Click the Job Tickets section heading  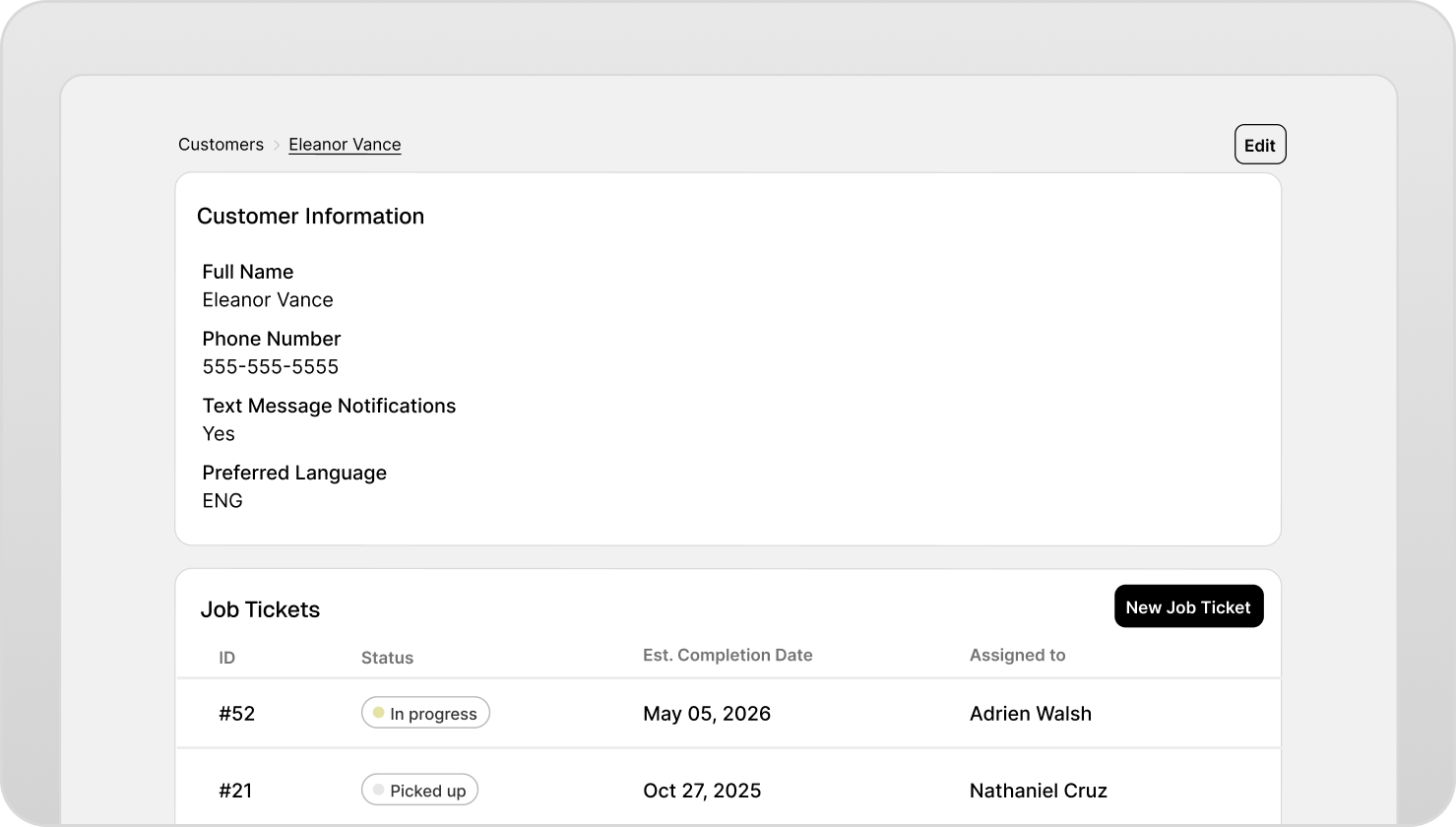pos(260,608)
